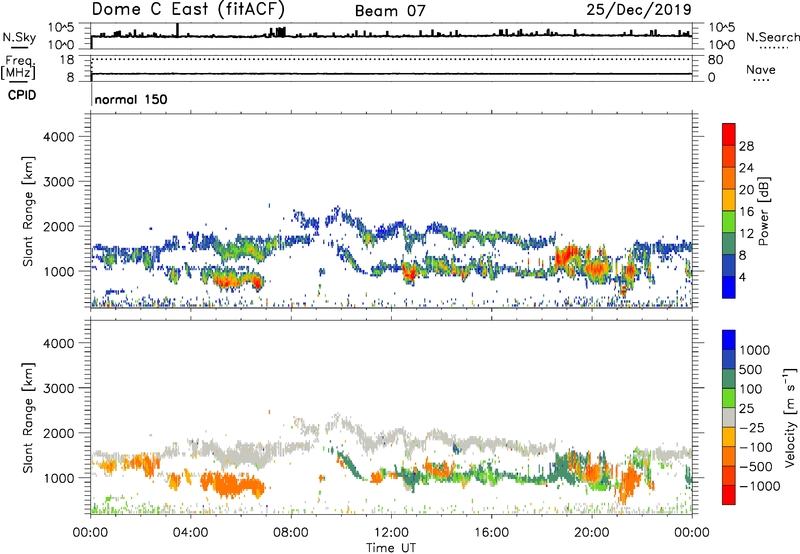Viewport: 800px width, 554px height.
Task: Click the blue bottom of the power colorbar
Action: (x=729, y=287)
